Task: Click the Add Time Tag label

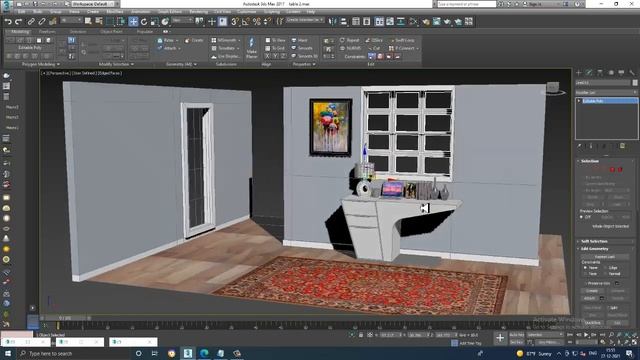Action: pos(470,343)
